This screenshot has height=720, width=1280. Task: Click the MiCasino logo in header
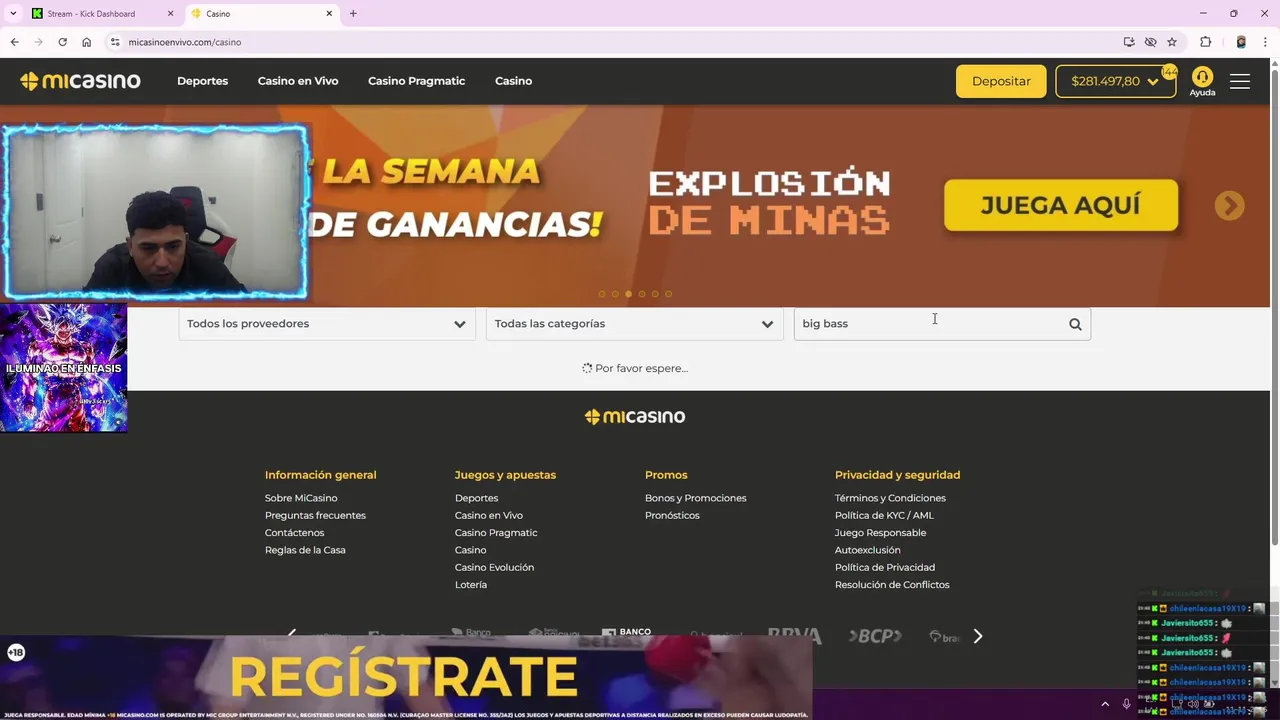tap(80, 81)
